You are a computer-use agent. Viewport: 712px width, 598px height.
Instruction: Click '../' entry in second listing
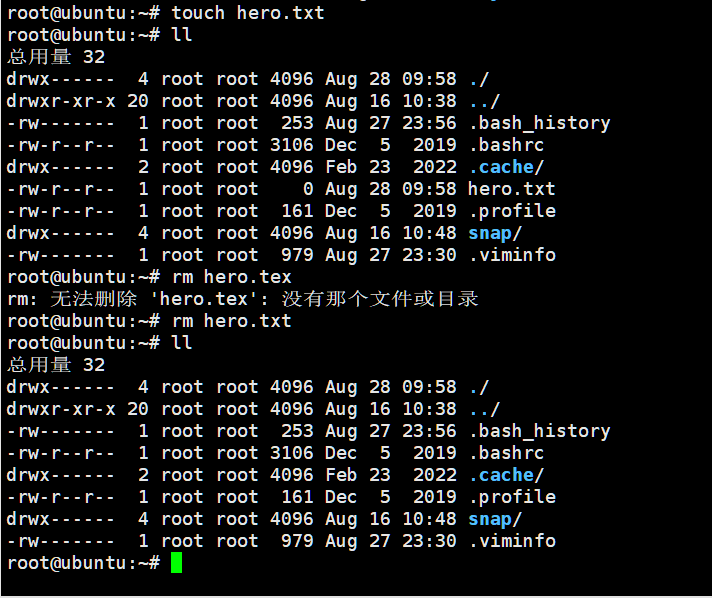[485, 409]
